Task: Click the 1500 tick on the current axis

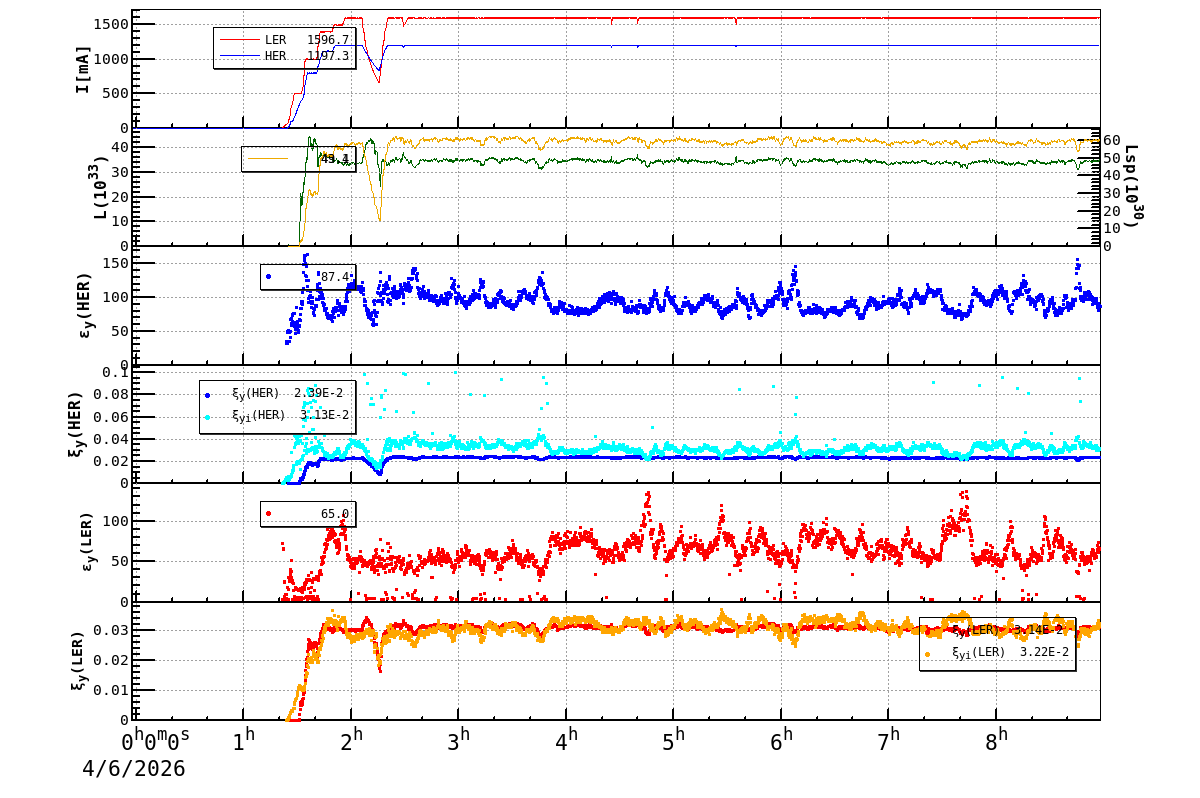Action: [111, 24]
